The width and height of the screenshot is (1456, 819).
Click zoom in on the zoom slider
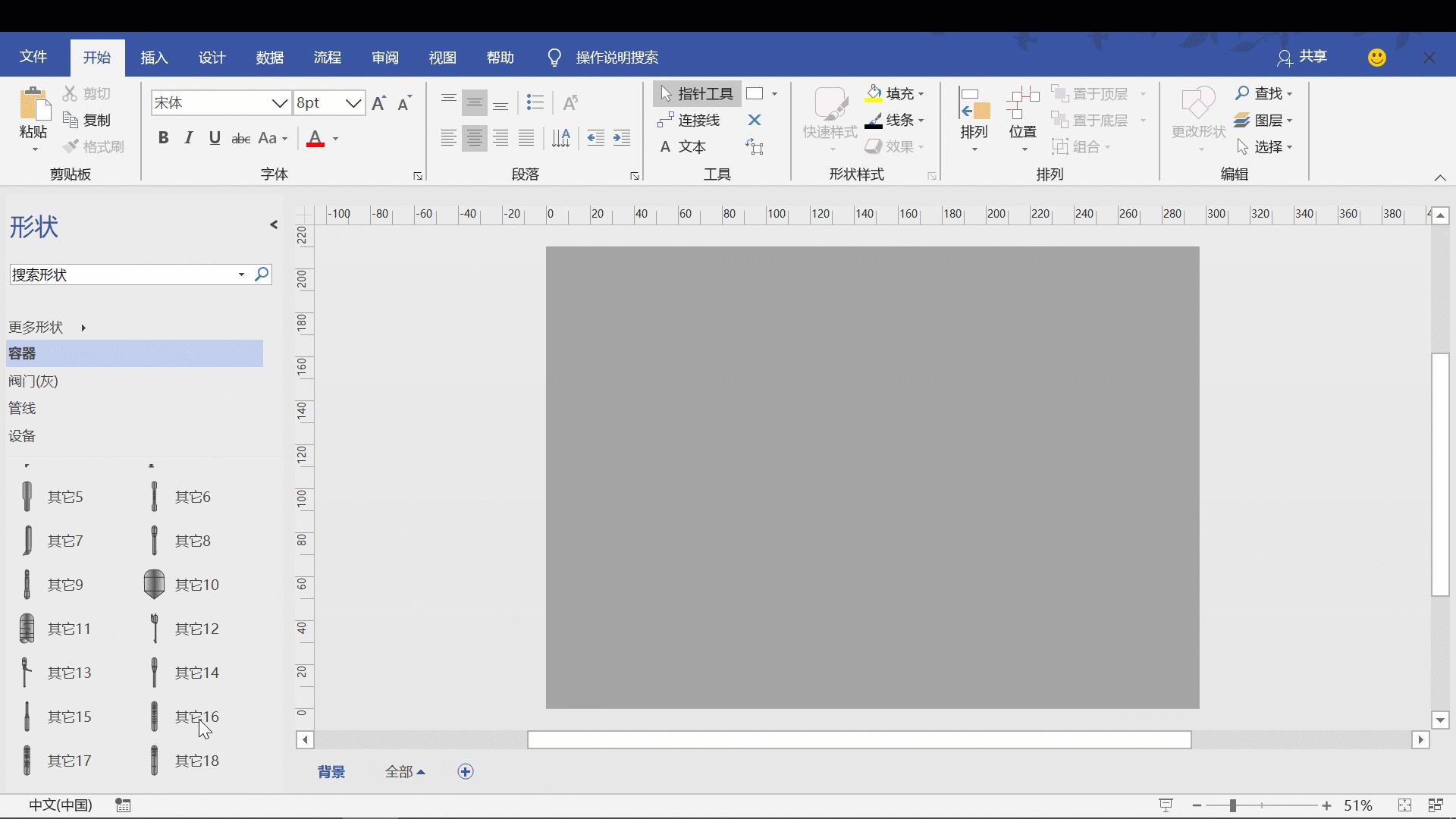(1326, 805)
